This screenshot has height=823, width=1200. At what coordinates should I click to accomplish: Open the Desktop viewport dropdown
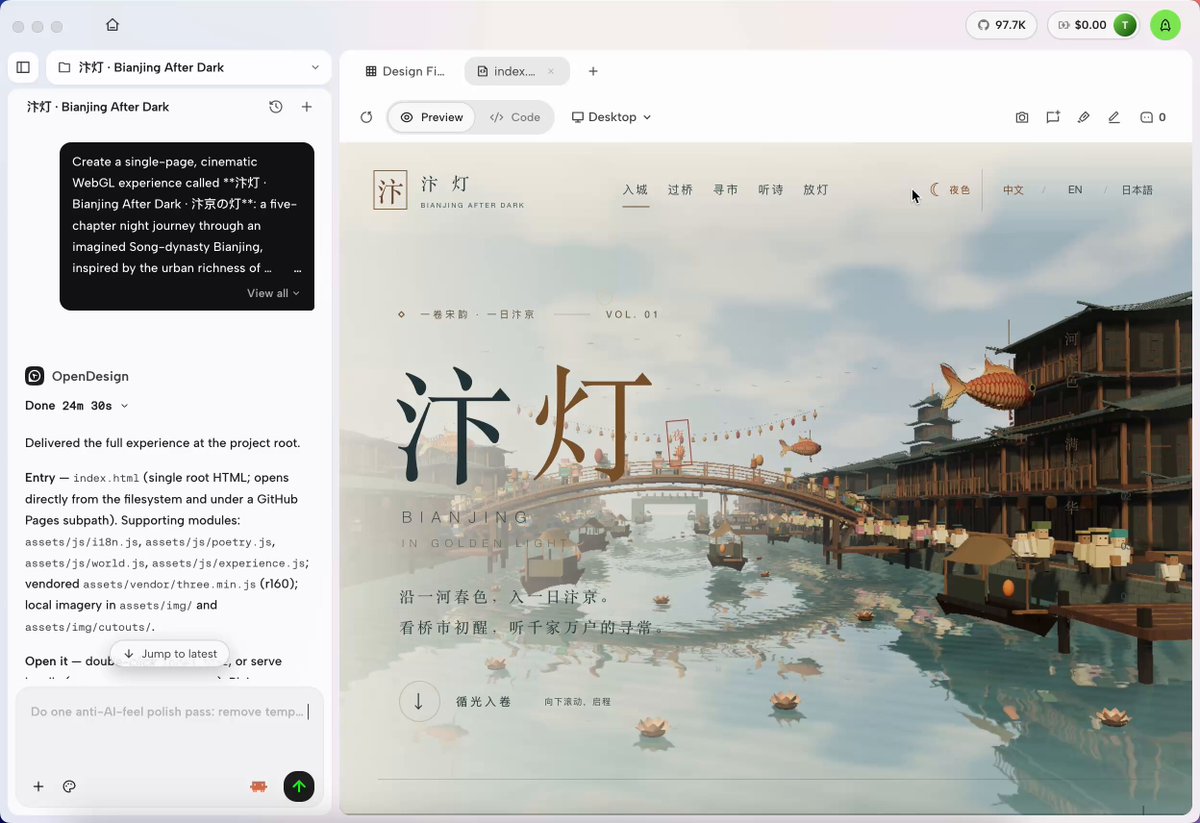[x=611, y=117]
